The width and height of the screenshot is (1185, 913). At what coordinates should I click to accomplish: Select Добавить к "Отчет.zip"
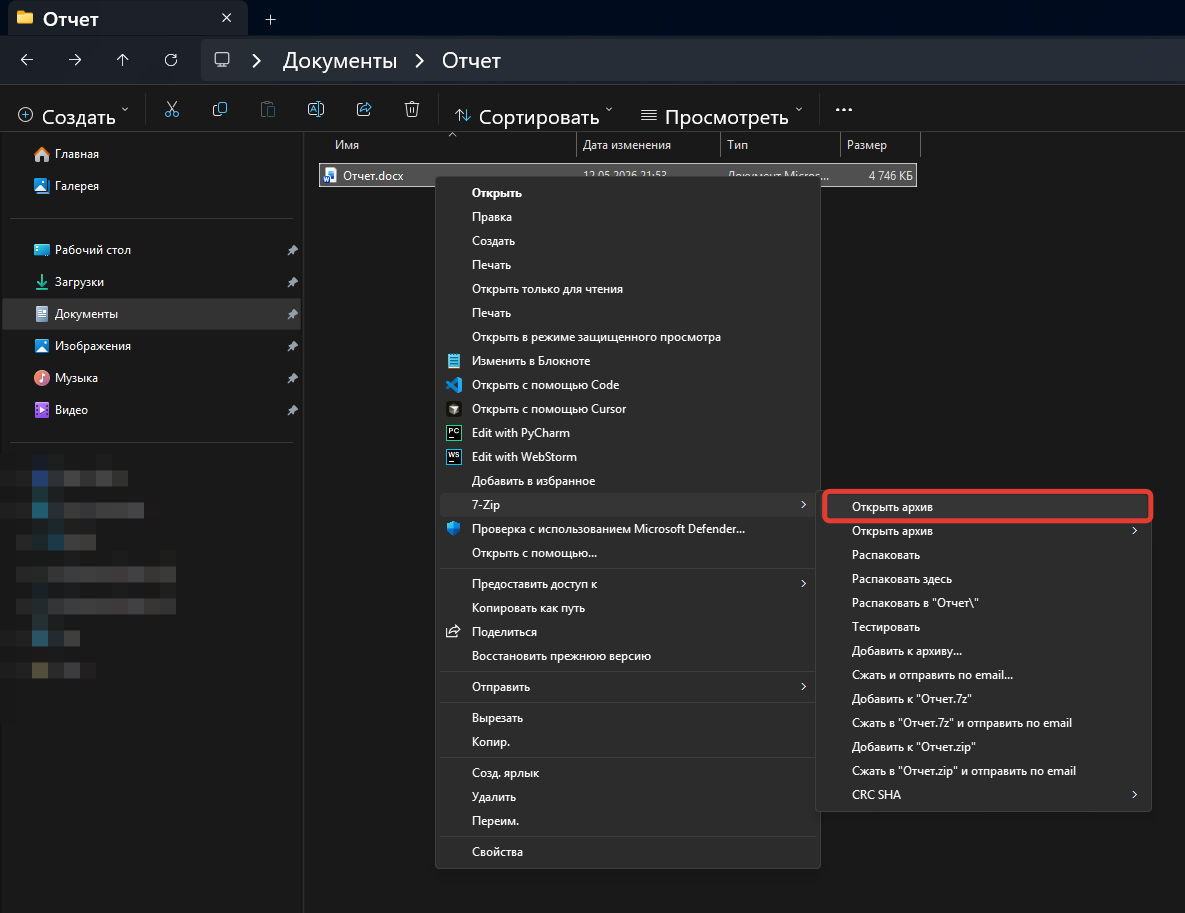[x=984, y=747]
